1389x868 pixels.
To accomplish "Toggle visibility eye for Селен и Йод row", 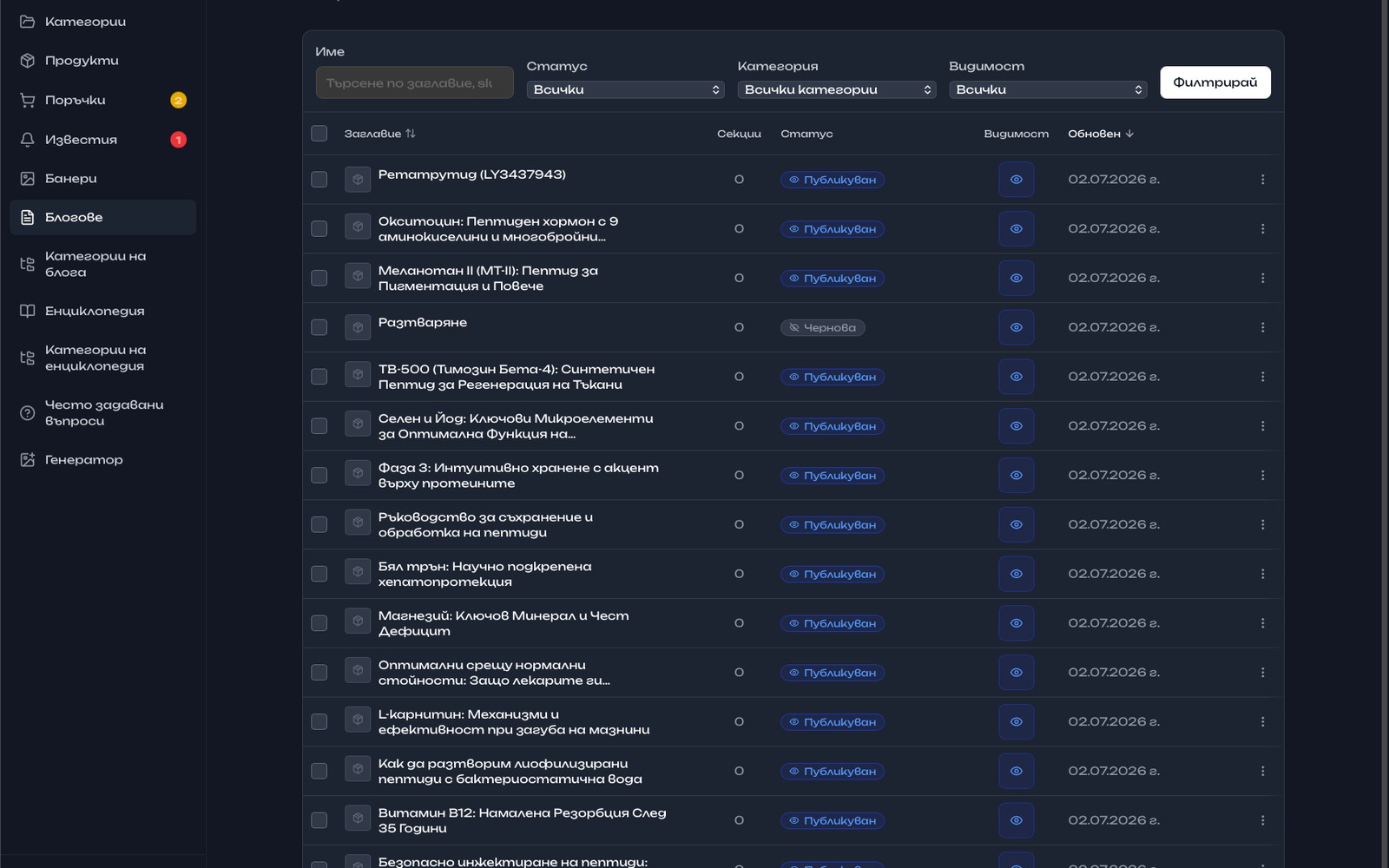I will click(1016, 426).
